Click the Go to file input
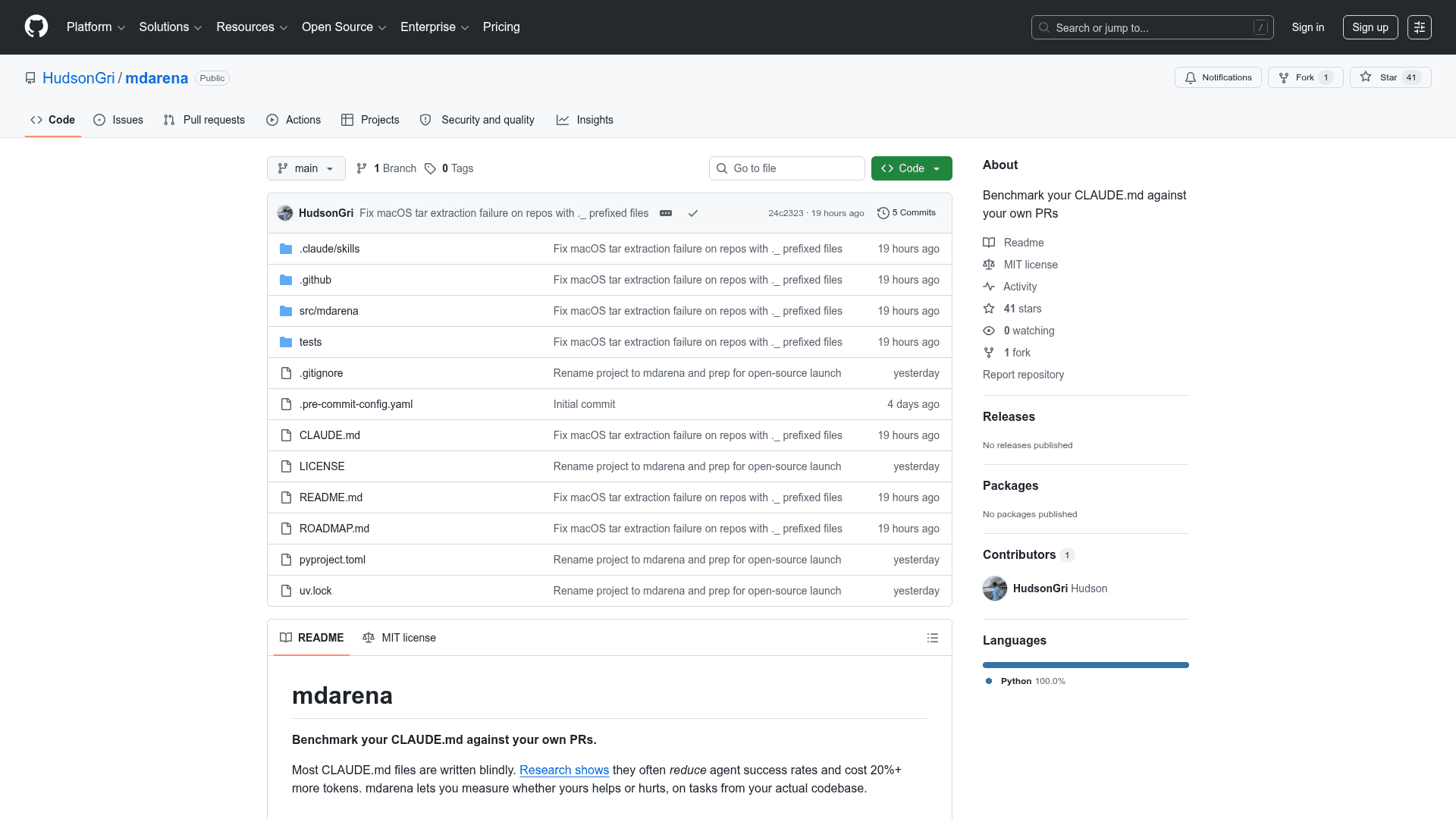This screenshot has height=819, width=1456. pos(786,168)
